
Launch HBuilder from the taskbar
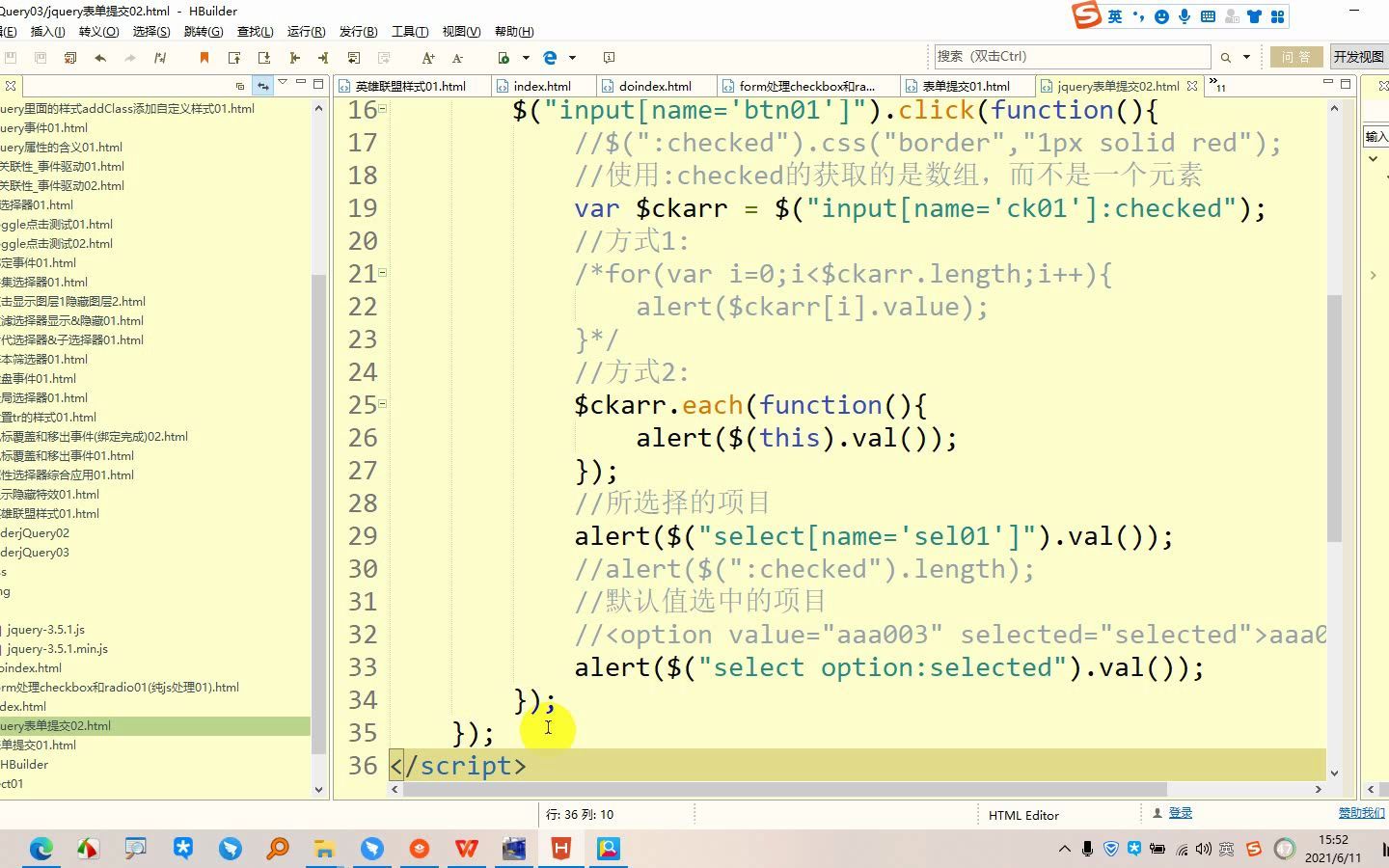560,849
